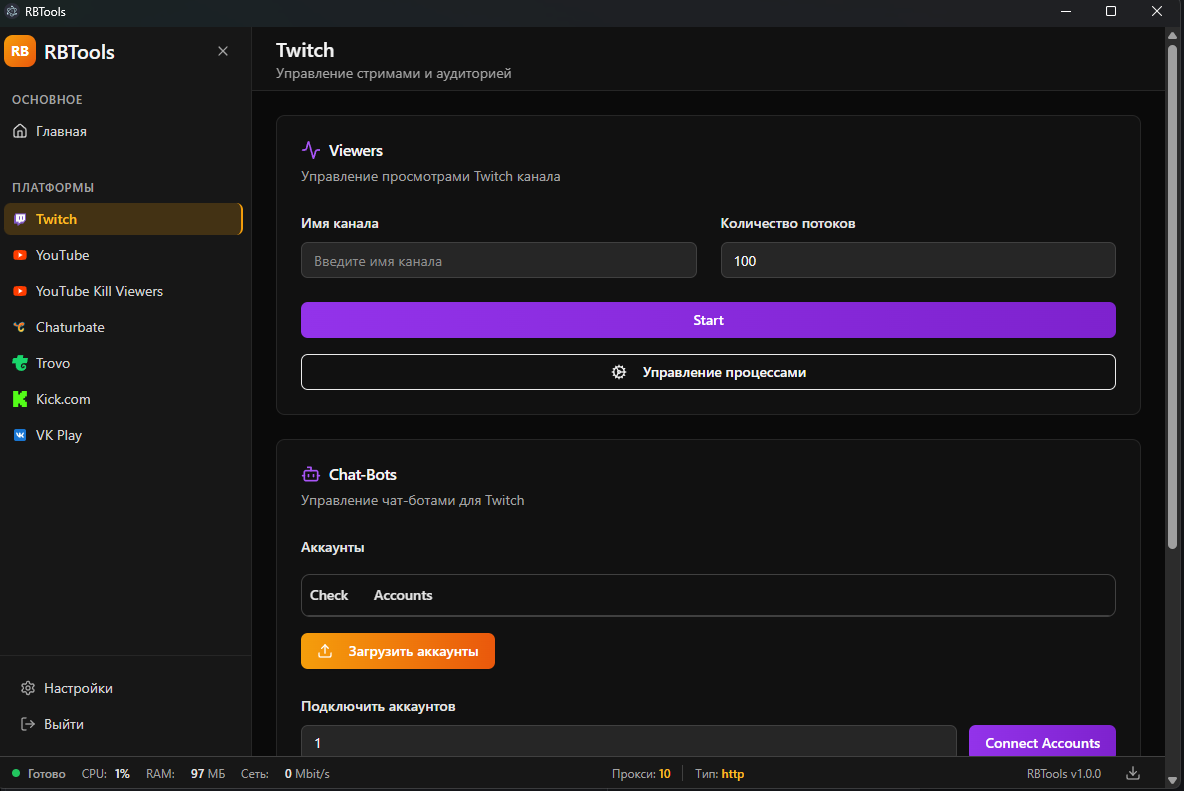Click the Viewers pulse icon
Screen dimensions: 1184x791
(311, 150)
